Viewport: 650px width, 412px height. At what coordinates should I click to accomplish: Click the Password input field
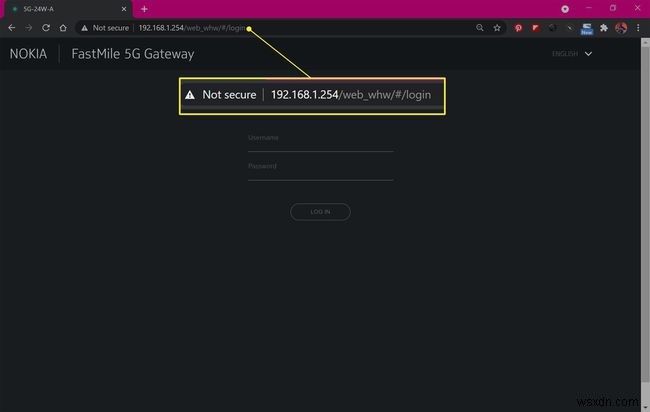click(320, 171)
